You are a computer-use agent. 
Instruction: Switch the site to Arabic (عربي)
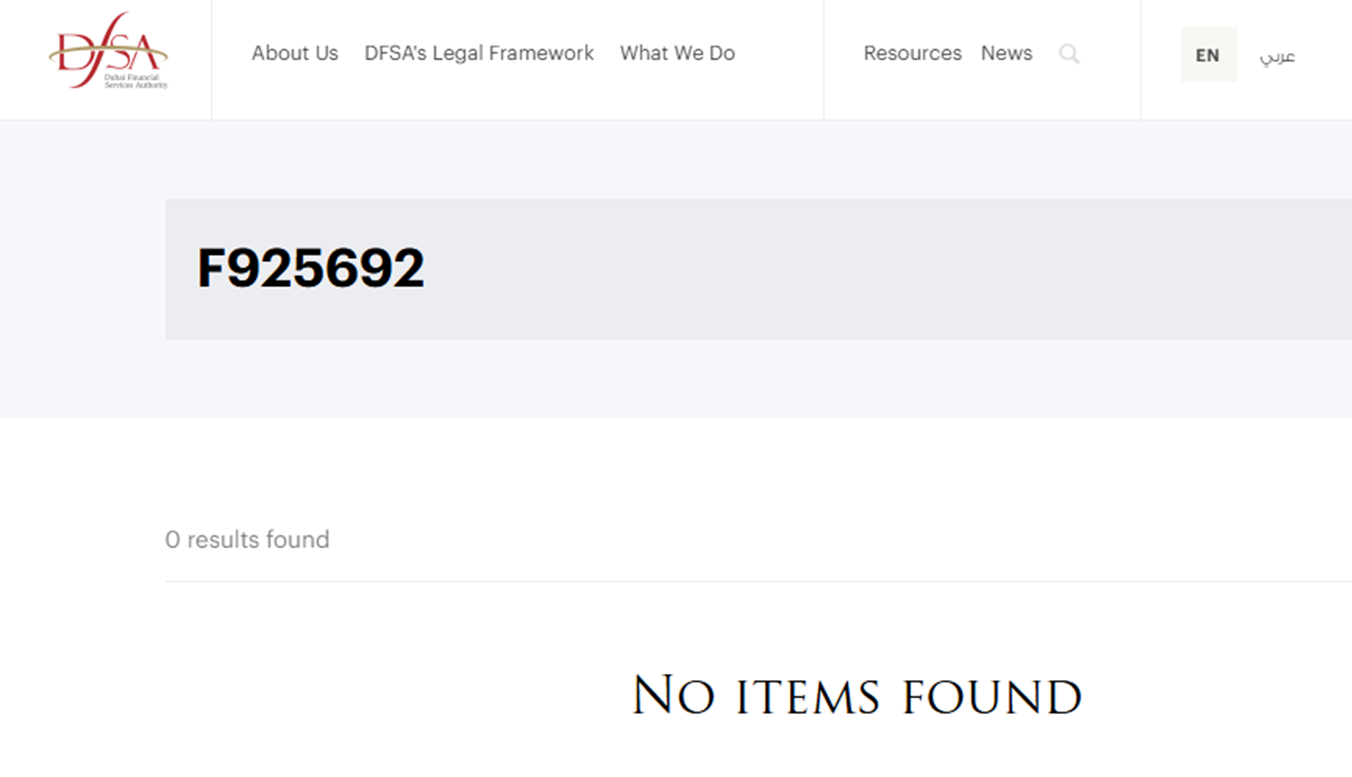click(1277, 56)
